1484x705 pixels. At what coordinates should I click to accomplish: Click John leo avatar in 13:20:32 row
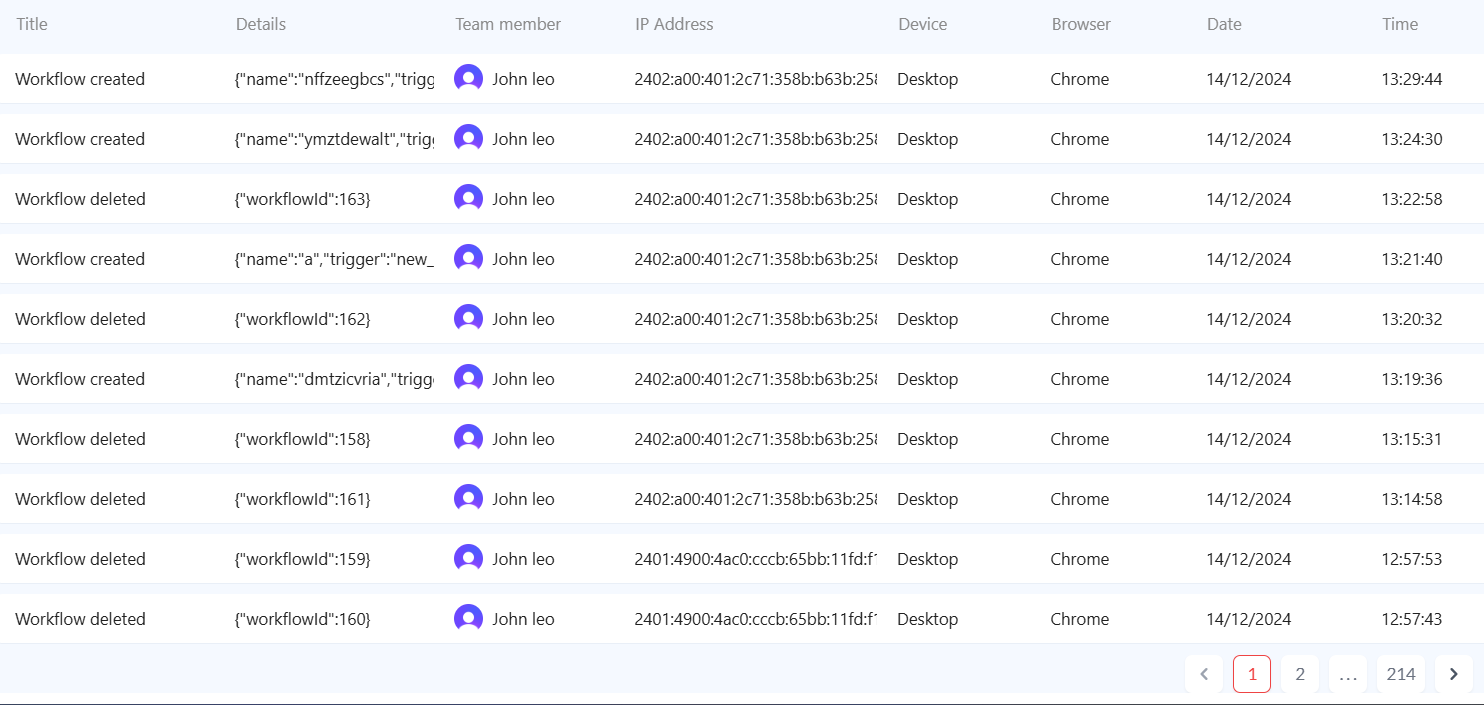pyautogui.click(x=468, y=319)
